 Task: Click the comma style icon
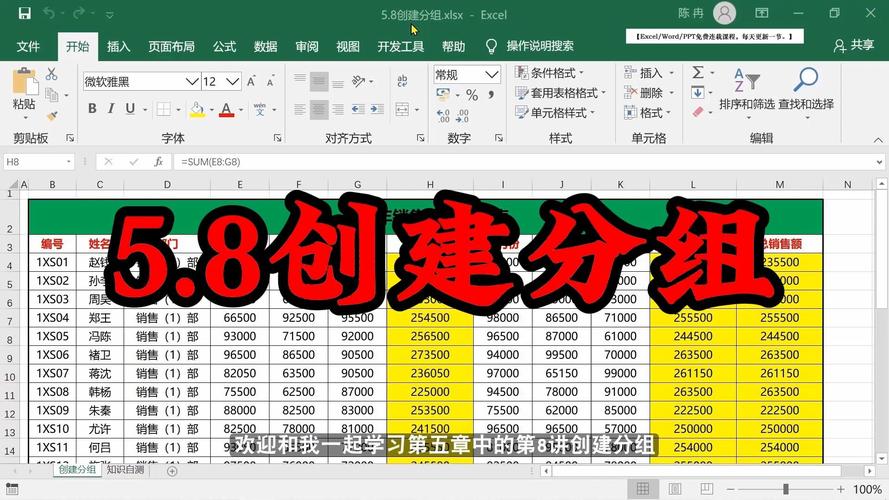pyautogui.click(x=491, y=95)
